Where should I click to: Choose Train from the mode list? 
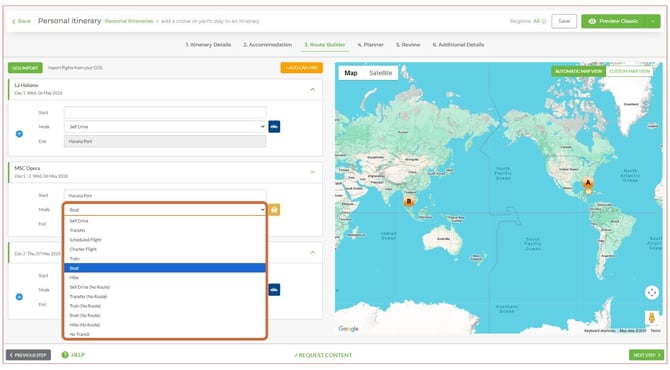[165, 258]
